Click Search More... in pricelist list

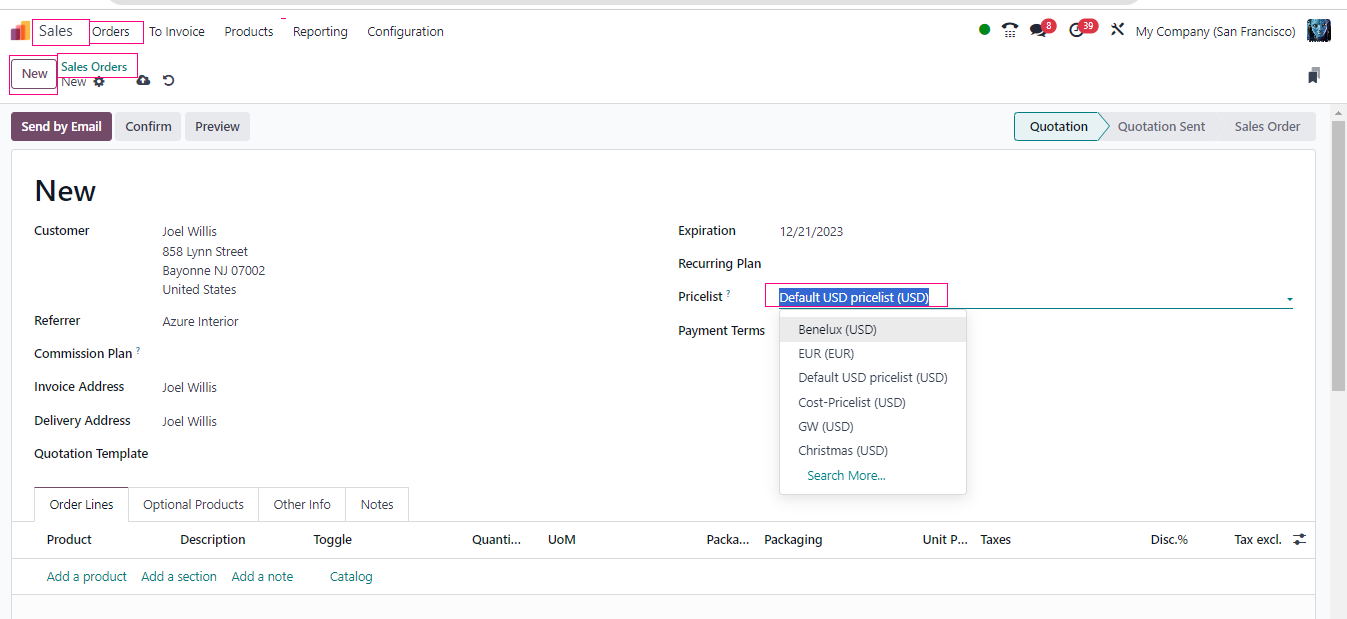[x=846, y=476]
